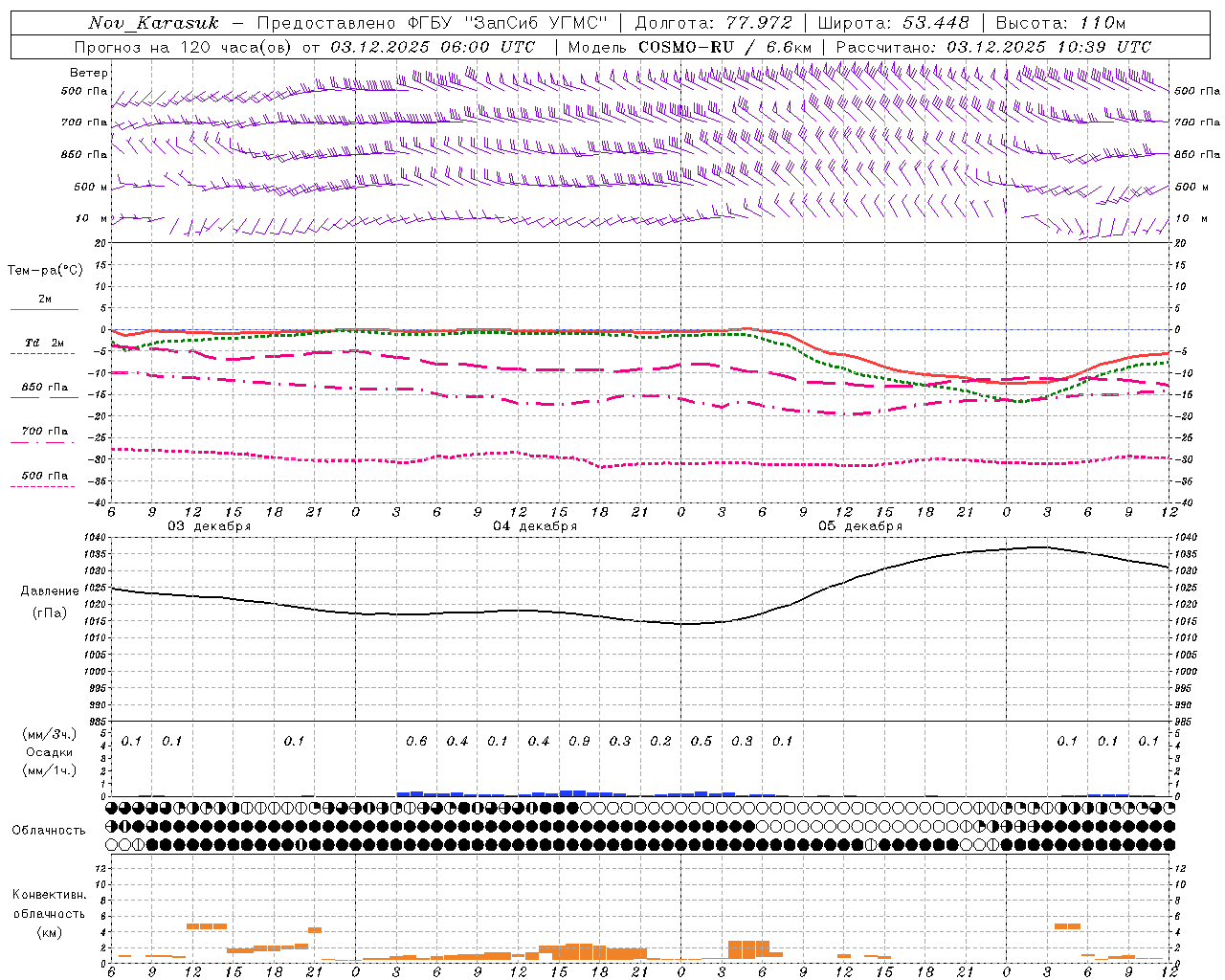The height and width of the screenshot is (980, 1225).
Task: Click the 0.6 precipitation value
Action: coord(416,742)
